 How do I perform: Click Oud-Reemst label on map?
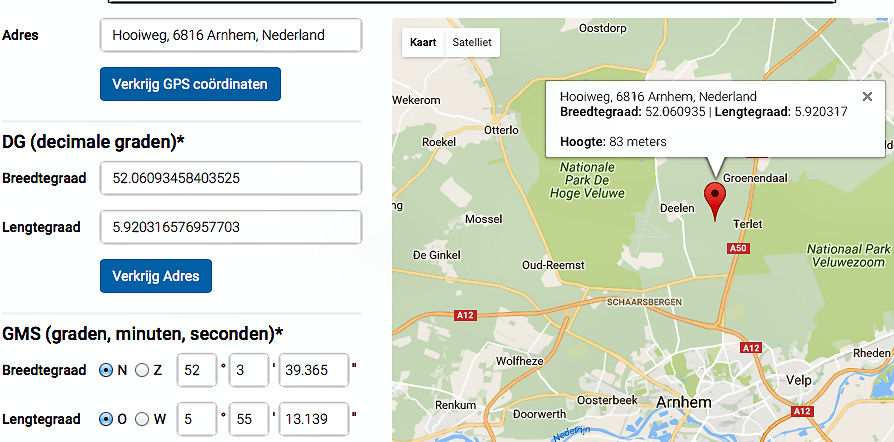tap(553, 265)
